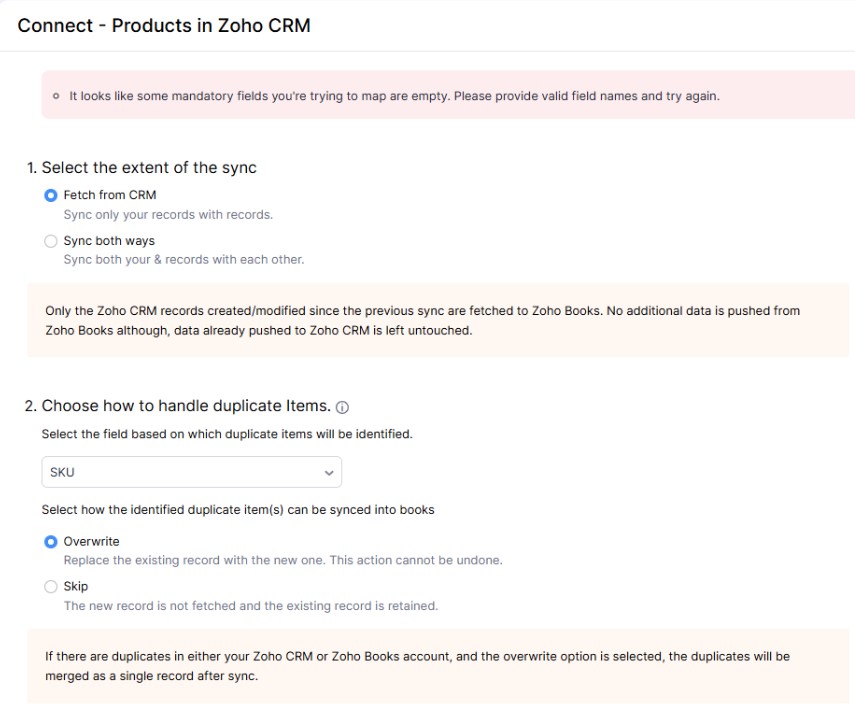Click 'The new record is not fetched' description
855x711 pixels.
(250, 606)
